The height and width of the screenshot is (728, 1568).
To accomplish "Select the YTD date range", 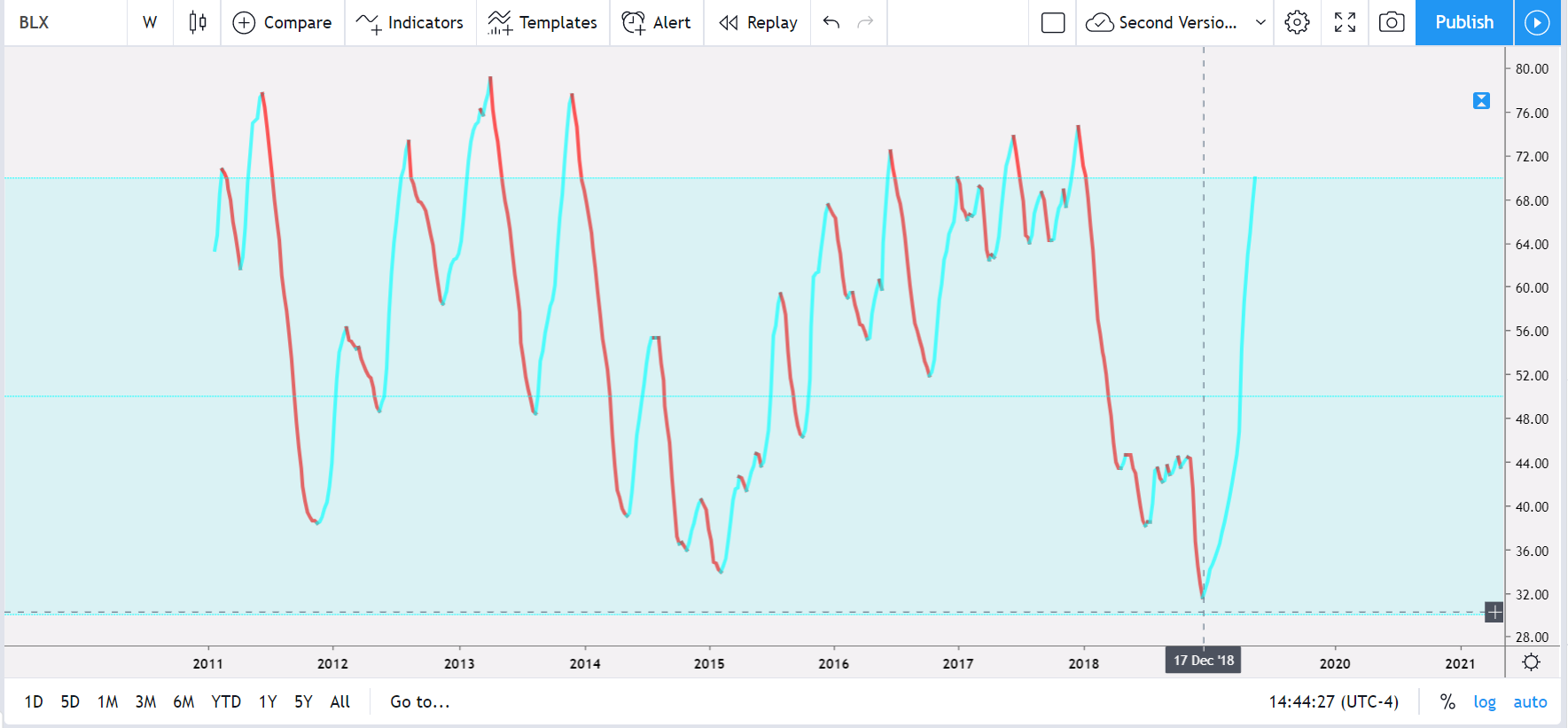I will 226,702.
